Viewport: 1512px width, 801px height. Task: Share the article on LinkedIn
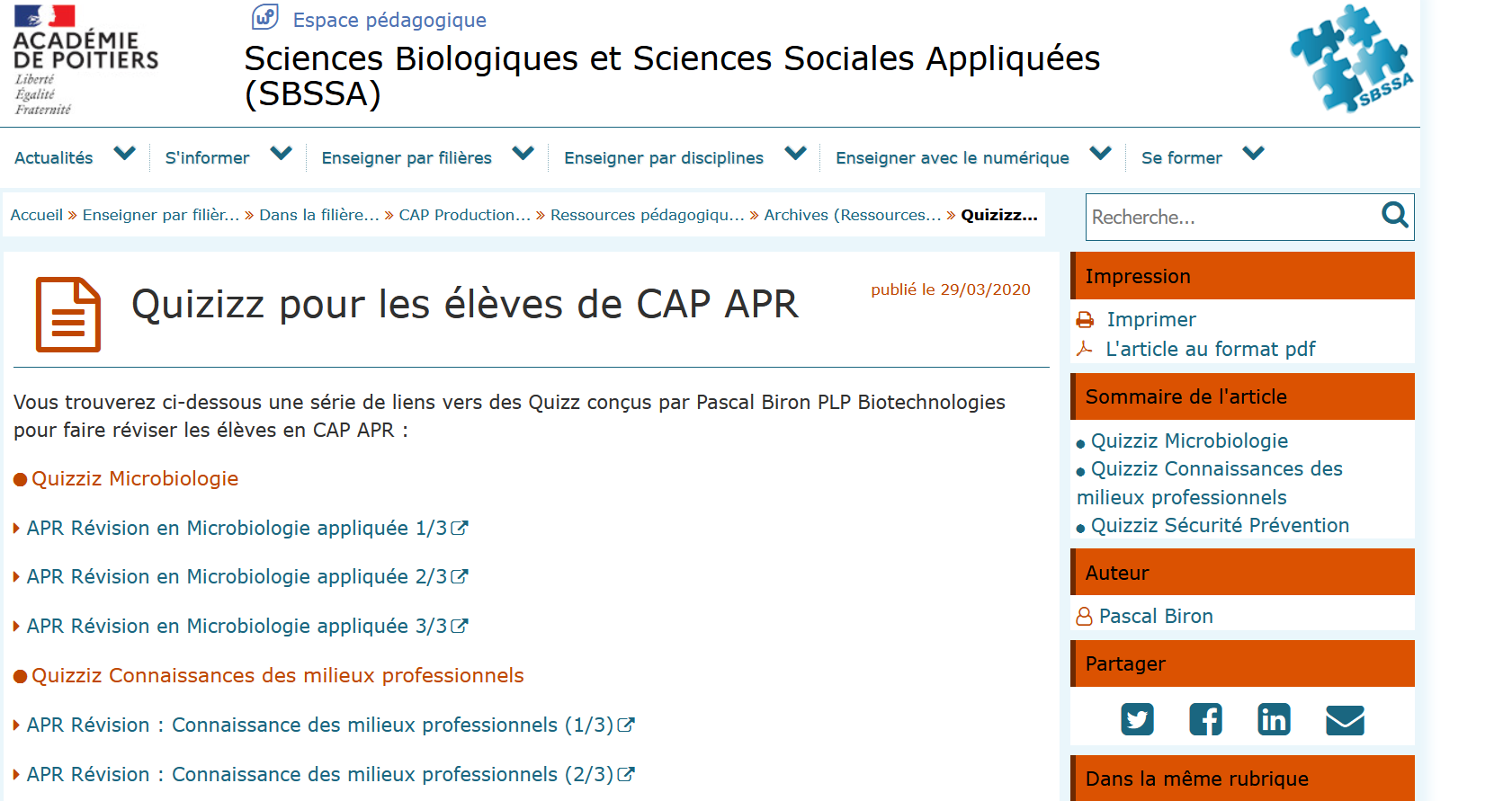(x=1274, y=719)
